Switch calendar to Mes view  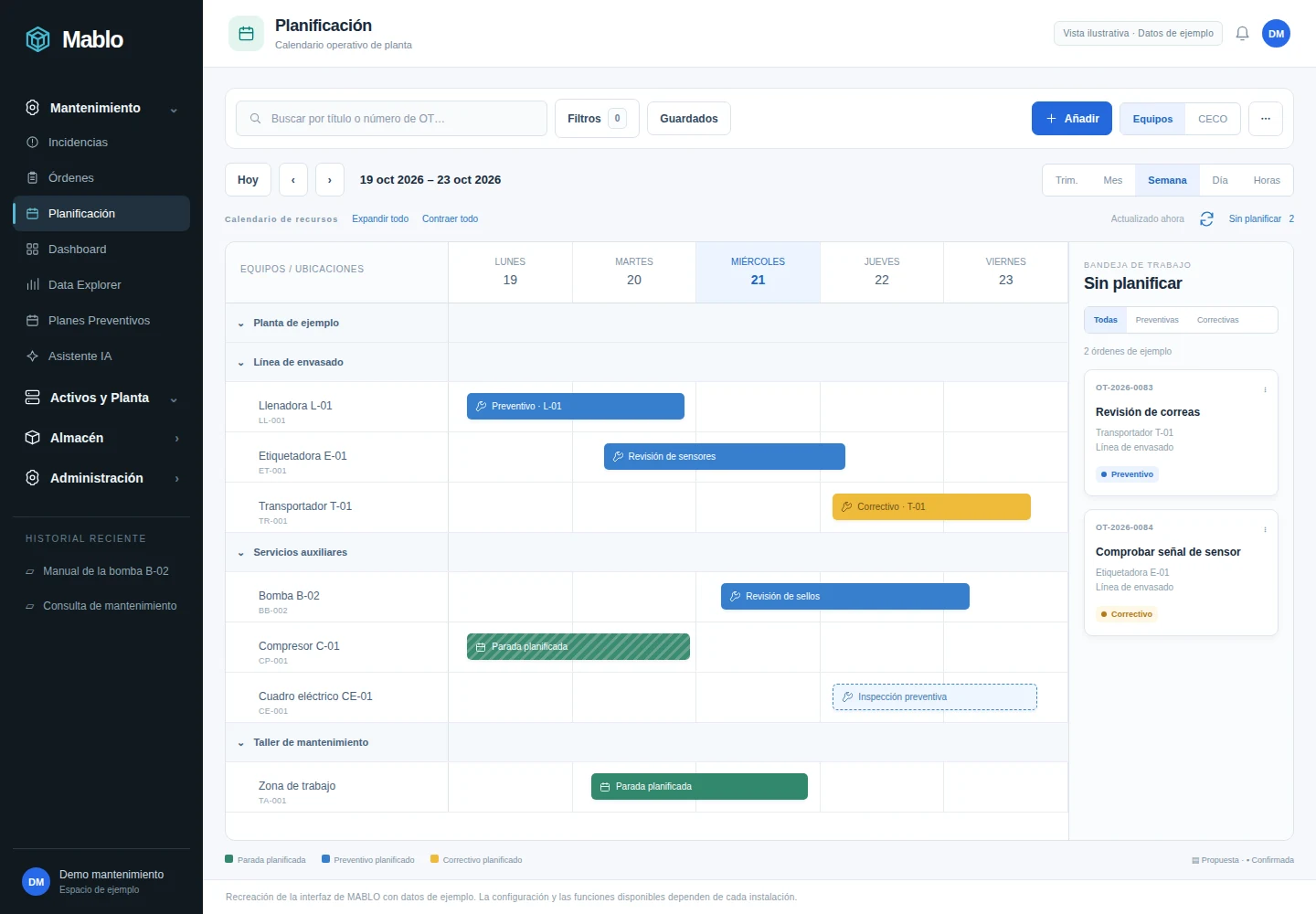click(x=1112, y=180)
